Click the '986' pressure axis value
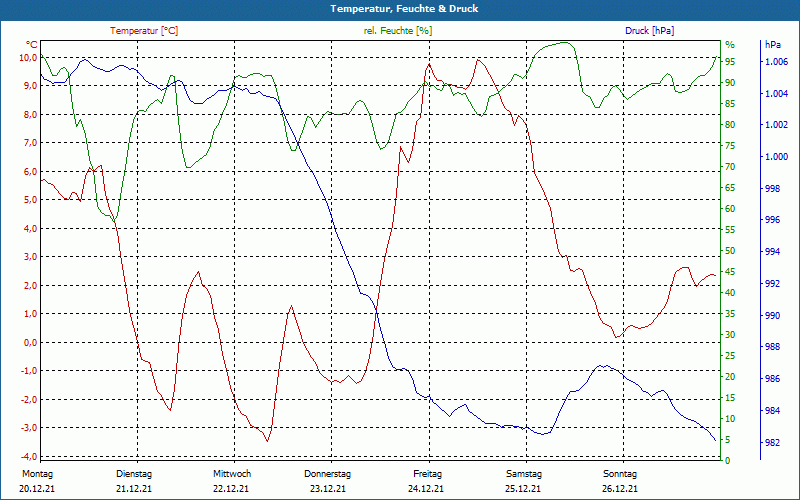The height and width of the screenshot is (500, 800). (x=773, y=379)
